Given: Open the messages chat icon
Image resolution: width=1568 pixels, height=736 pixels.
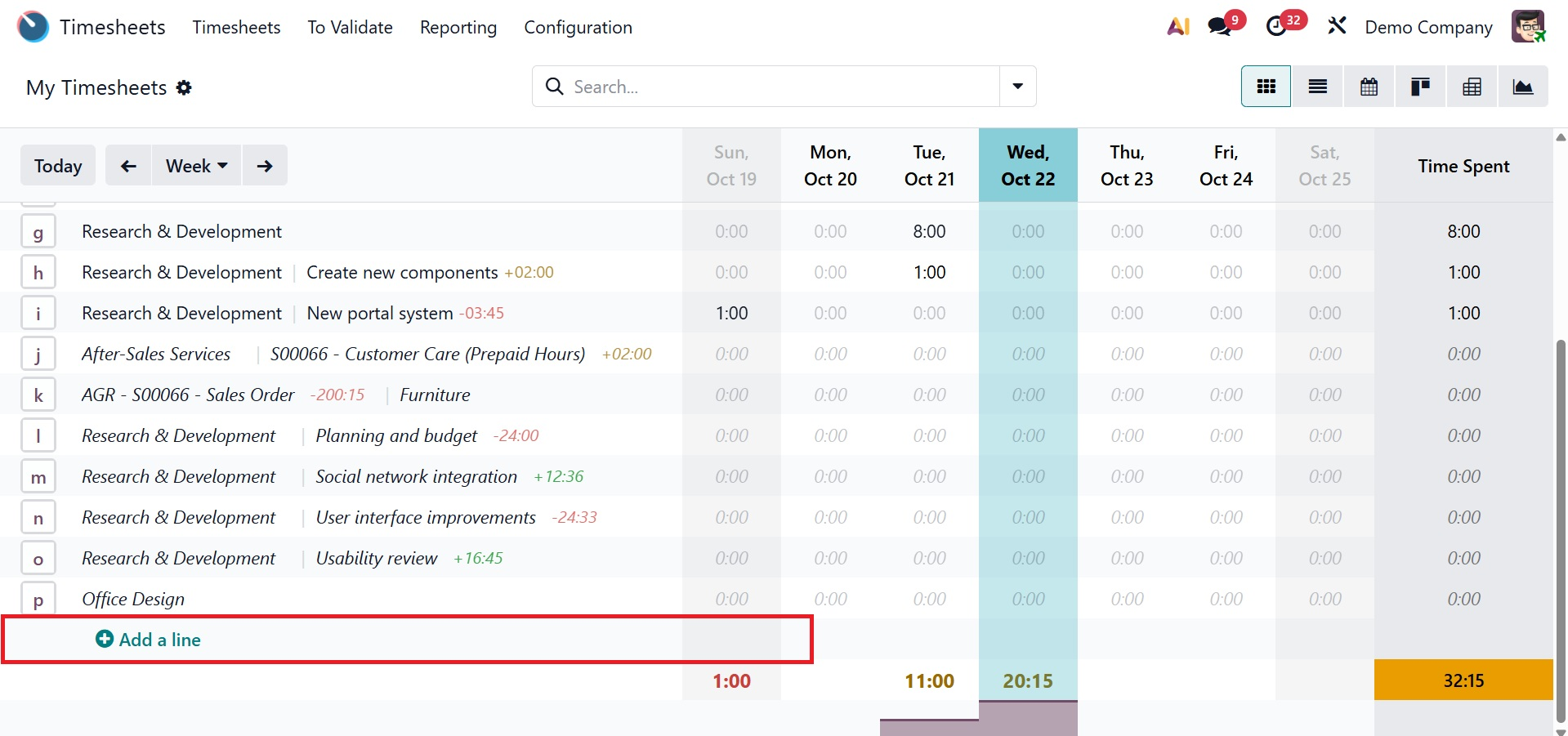Looking at the screenshot, I should click(x=1220, y=27).
